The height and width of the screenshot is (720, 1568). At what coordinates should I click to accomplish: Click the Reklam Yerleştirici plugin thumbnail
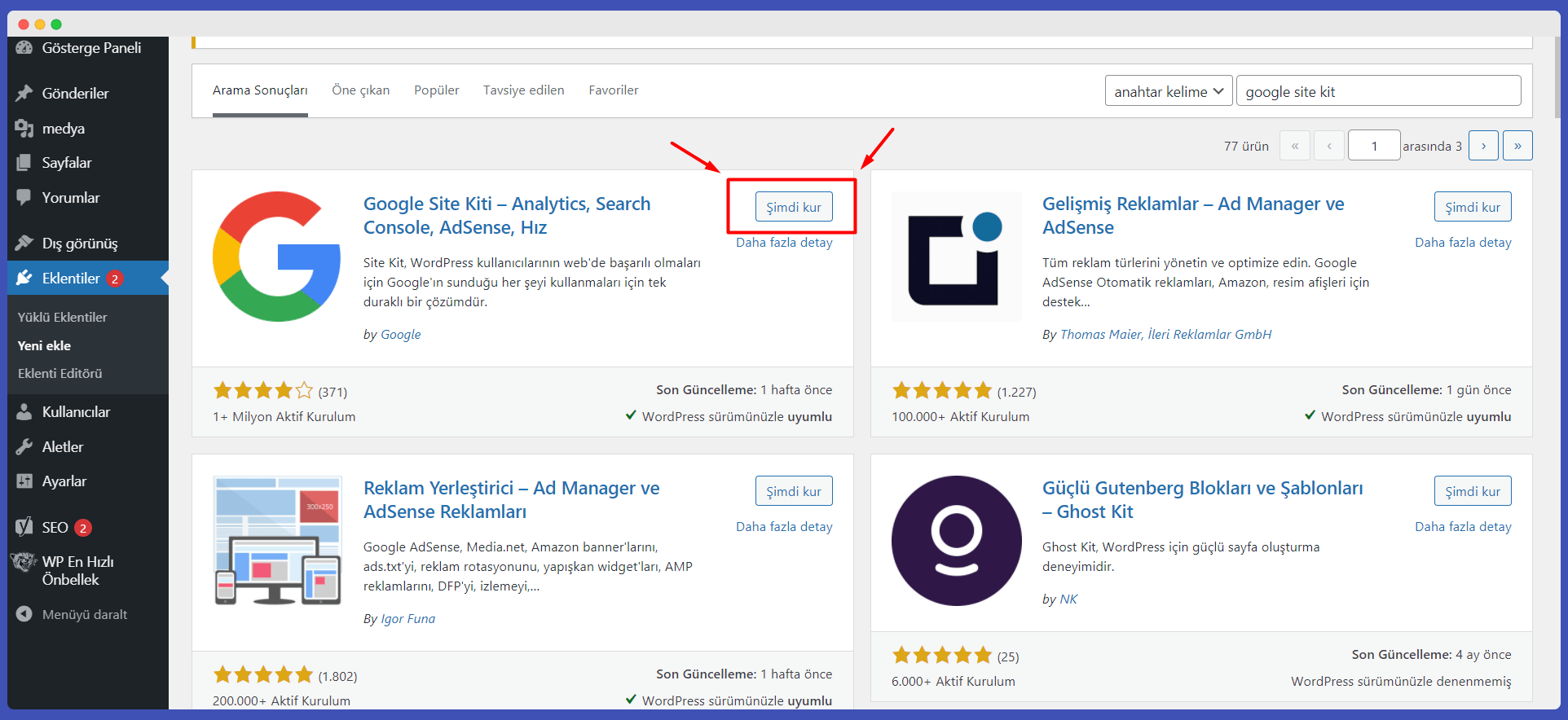coord(277,540)
